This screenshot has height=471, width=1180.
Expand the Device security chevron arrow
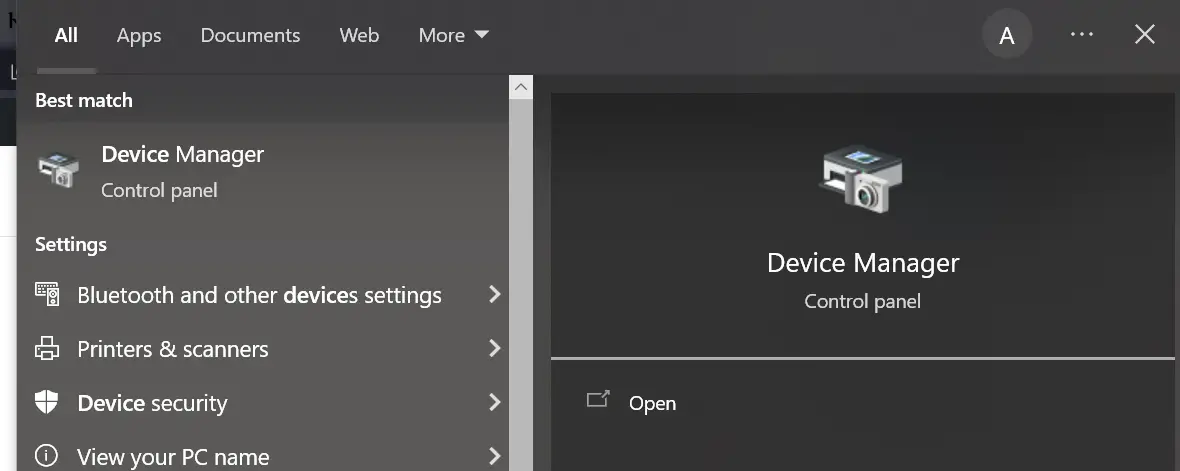coord(493,402)
